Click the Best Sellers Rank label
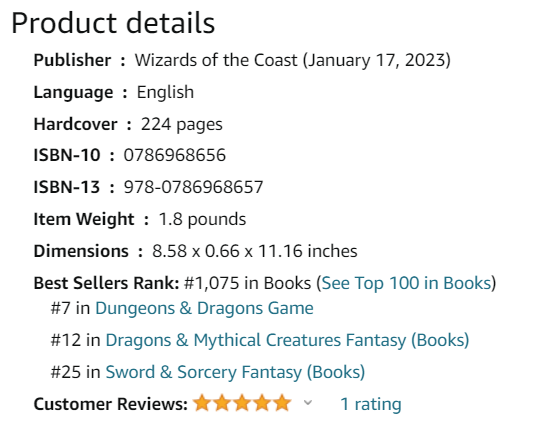536x435 pixels. (x=106, y=283)
